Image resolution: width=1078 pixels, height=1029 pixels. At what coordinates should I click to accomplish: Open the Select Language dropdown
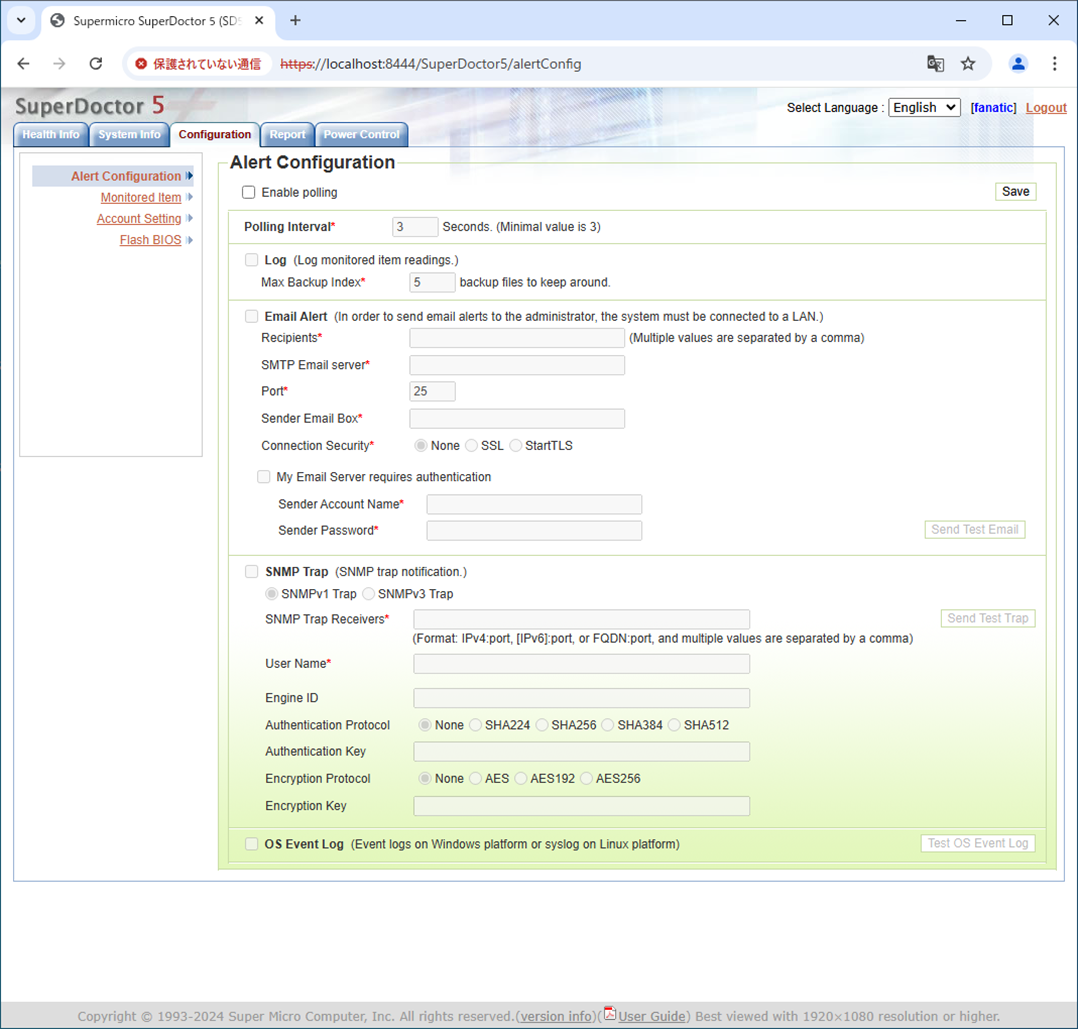point(924,107)
